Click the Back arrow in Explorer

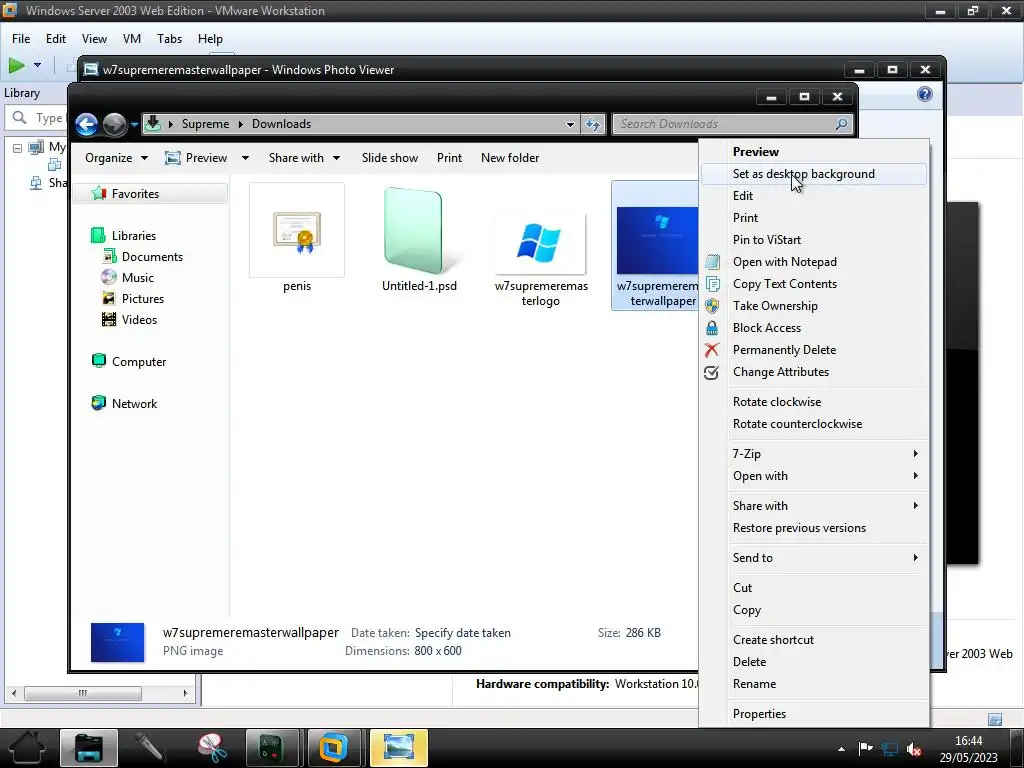[86, 124]
